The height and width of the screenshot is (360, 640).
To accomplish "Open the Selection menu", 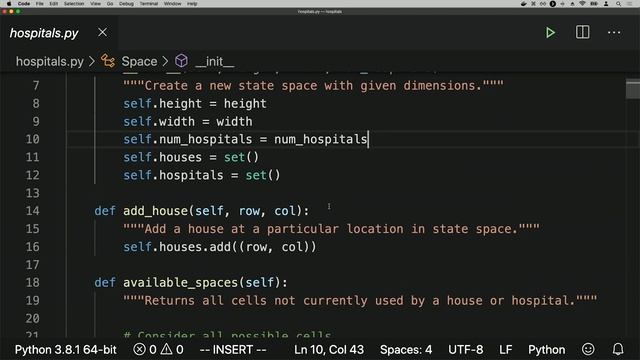I will pyautogui.click(x=74, y=4).
